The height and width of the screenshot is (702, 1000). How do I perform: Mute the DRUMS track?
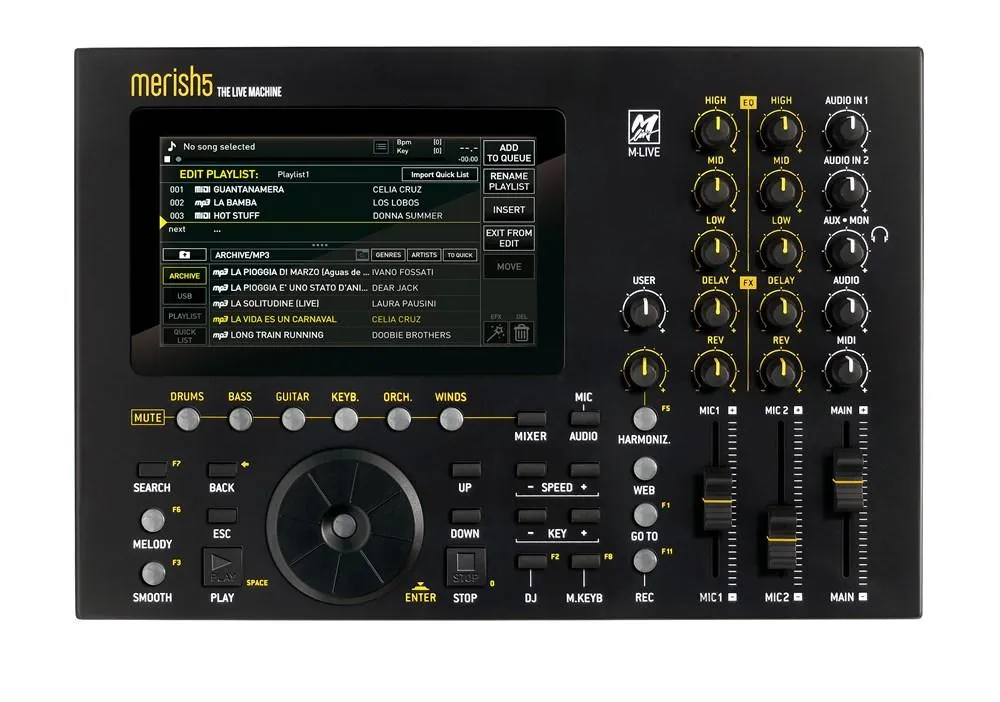pyautogui.click(x=187, y=419)
